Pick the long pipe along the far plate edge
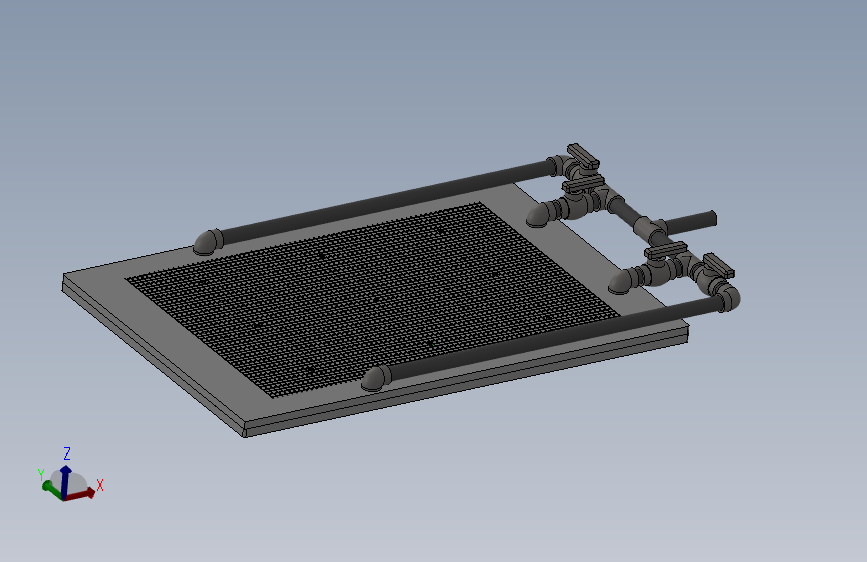Image resolution: width=867 pixels, height=562 pixels. pos(387,202)
